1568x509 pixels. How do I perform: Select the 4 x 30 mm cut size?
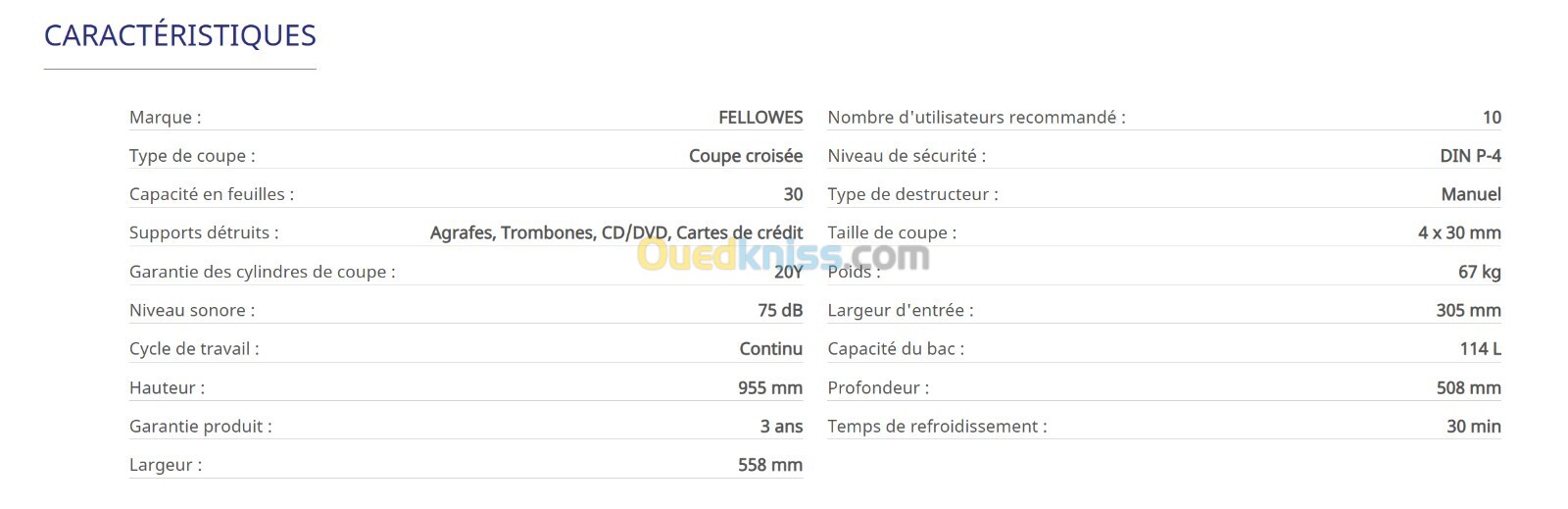point(1459,232)
